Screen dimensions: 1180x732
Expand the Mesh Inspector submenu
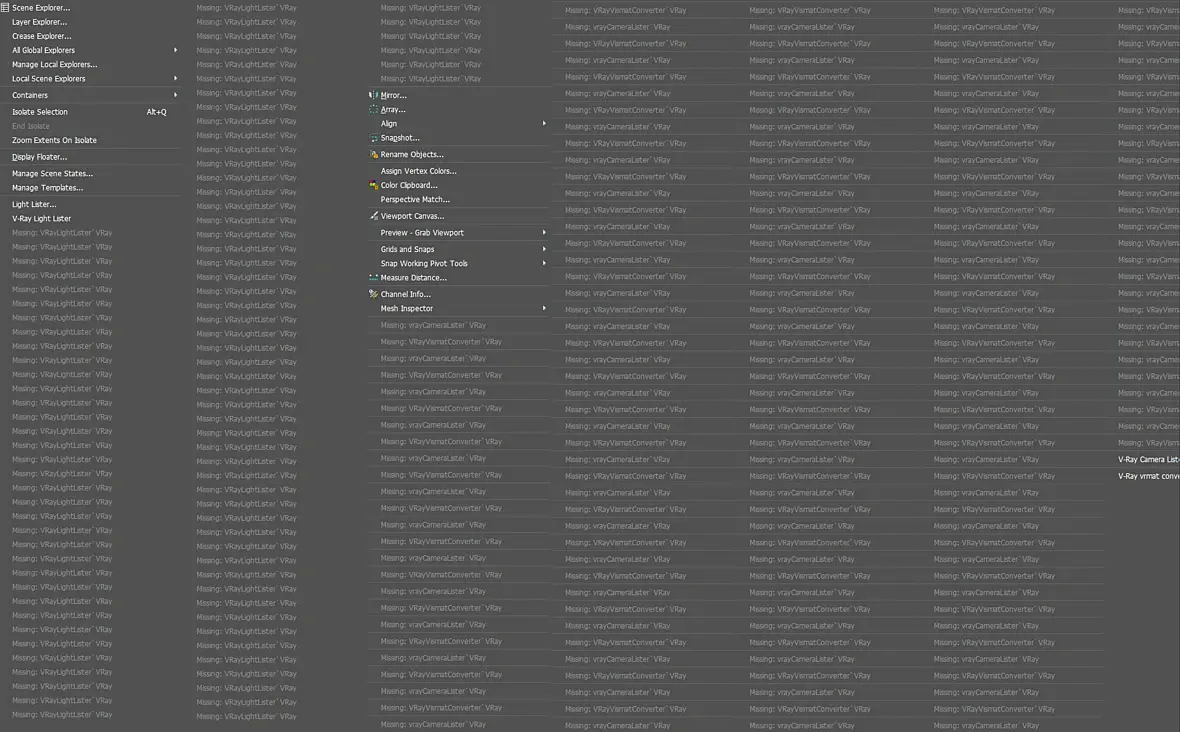[x=543, y=308]
